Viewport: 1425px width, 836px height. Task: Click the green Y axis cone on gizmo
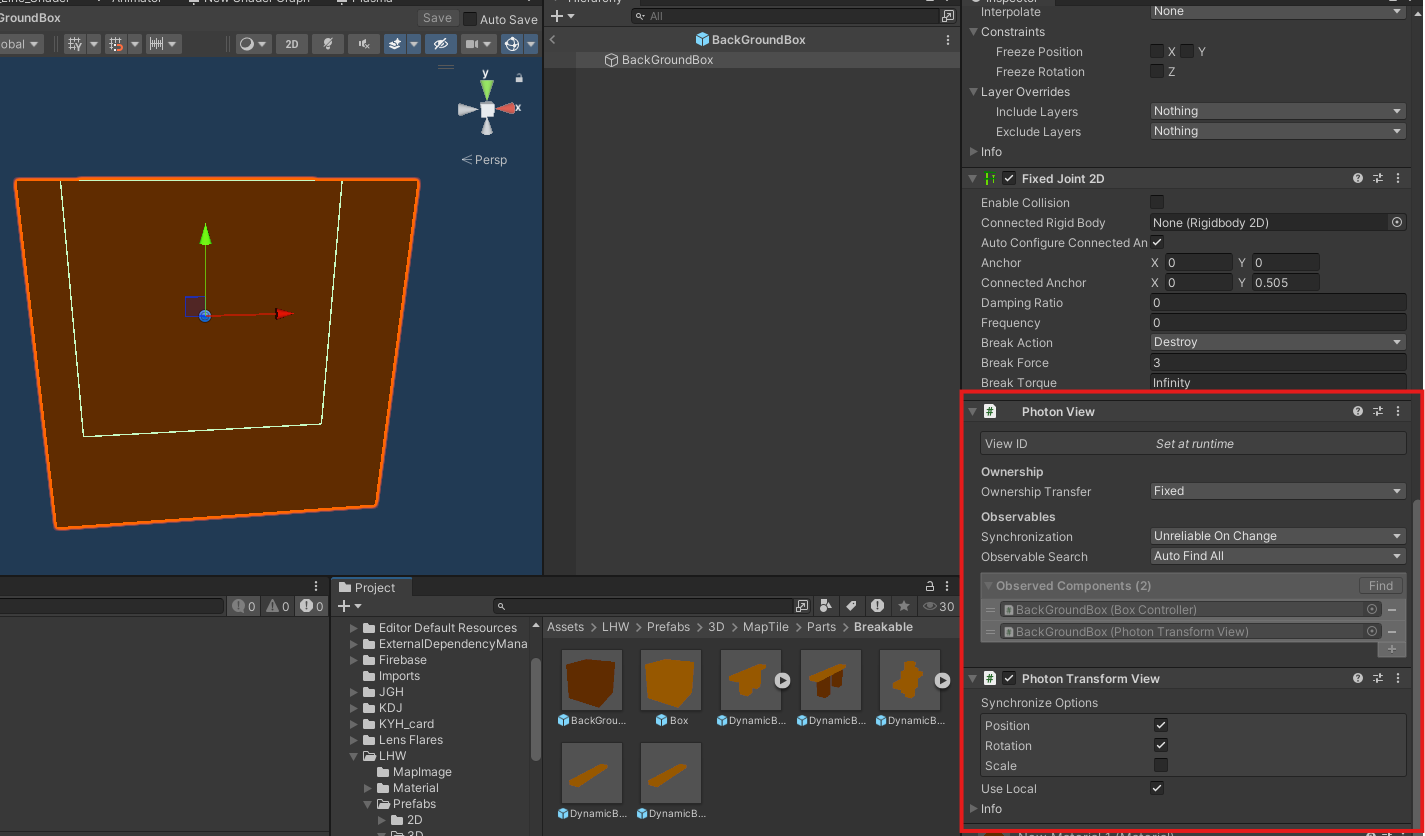(x=486, y=88)
